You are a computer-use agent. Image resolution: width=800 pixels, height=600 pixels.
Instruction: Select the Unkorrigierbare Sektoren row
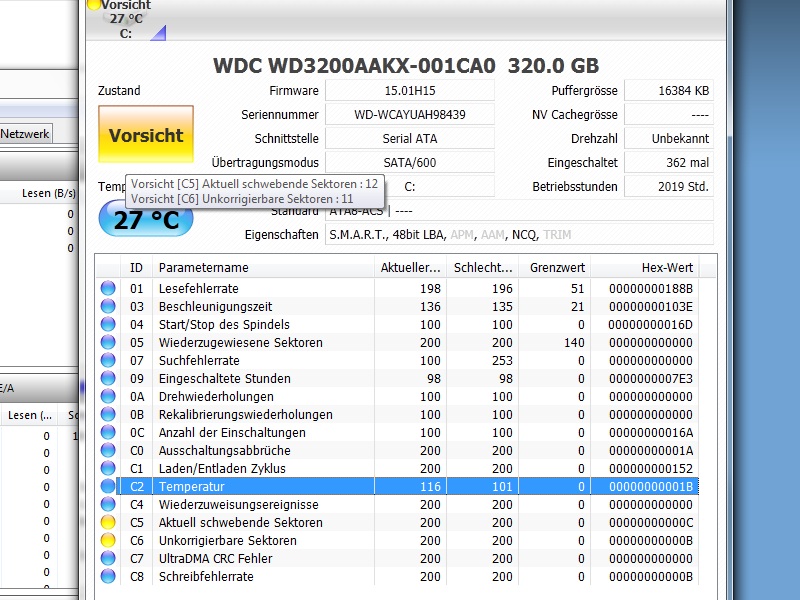398,540
